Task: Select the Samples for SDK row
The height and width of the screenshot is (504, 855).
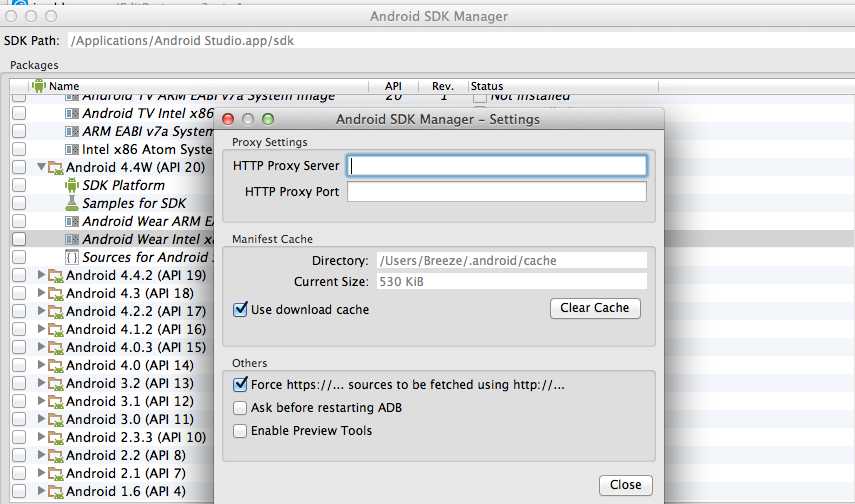Action: point(112,203)
